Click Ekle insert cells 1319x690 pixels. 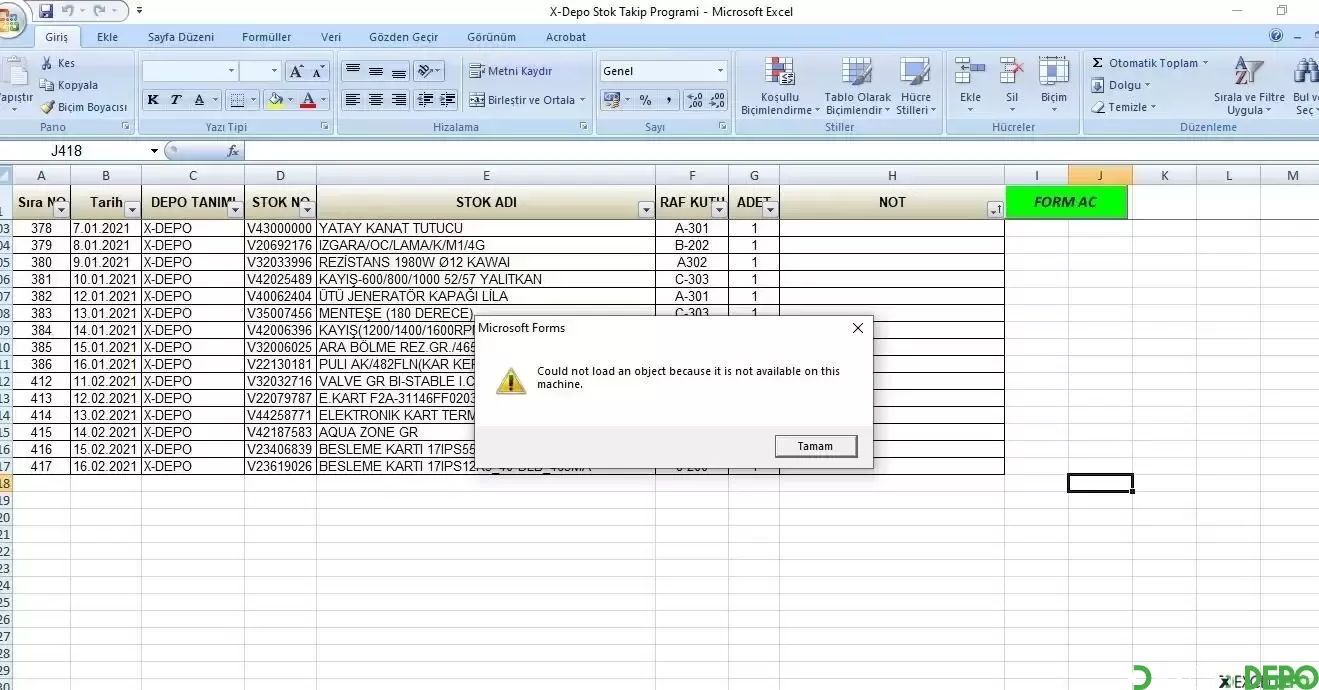point(970,85)
